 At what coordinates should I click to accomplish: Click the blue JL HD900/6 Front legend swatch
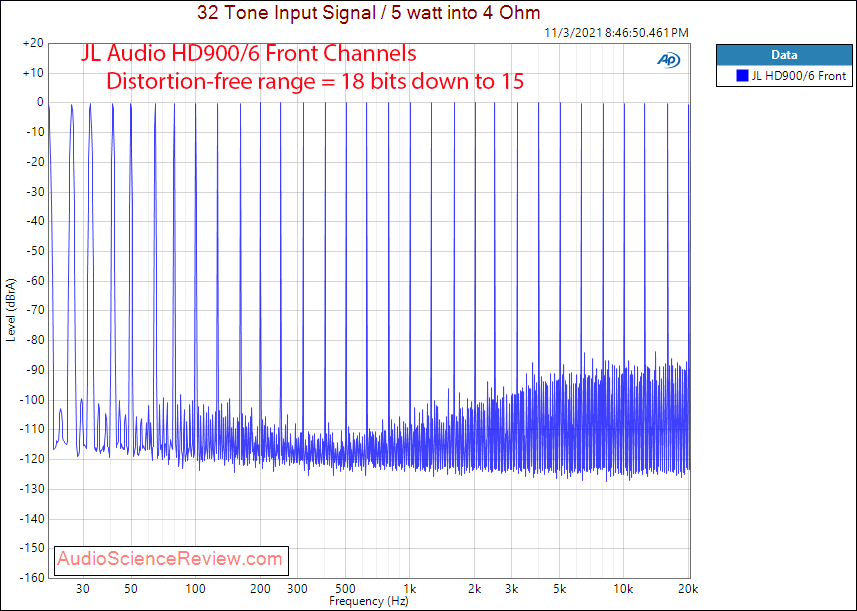tap(742, 75)
